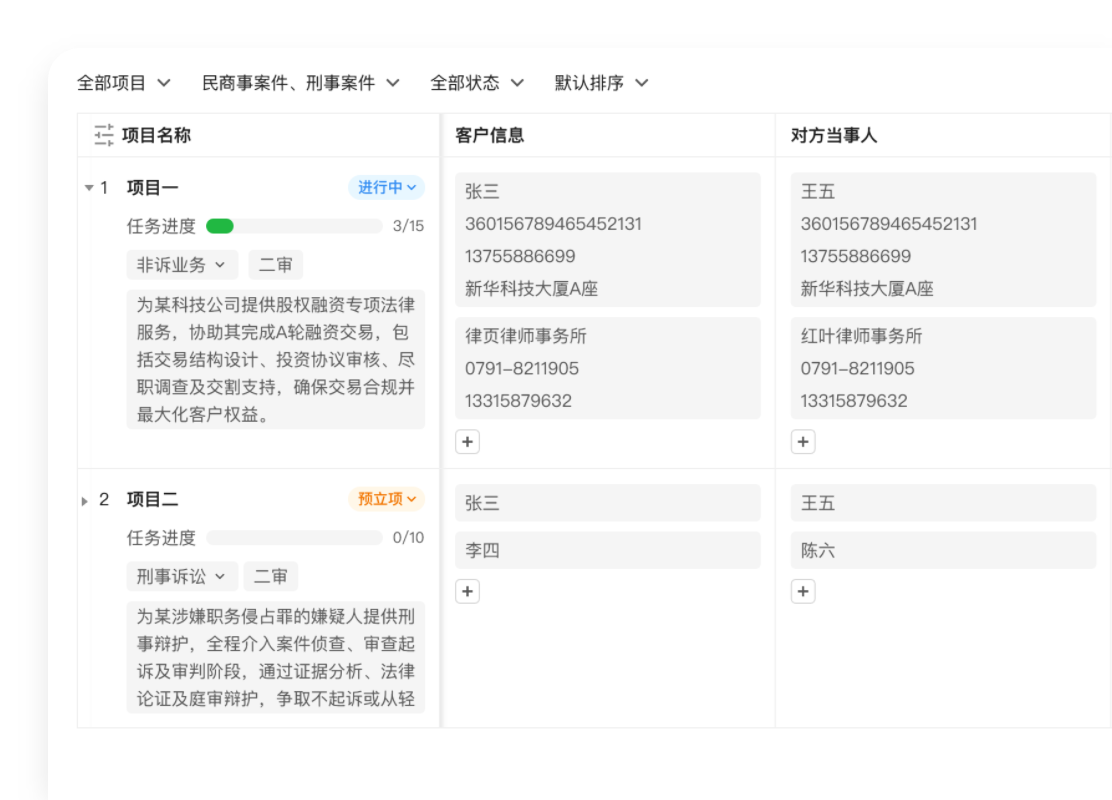This screenshot has height=800, width=1112.
Task: Open the 全部状态 filter dropdown
Action: click(477, 83)
